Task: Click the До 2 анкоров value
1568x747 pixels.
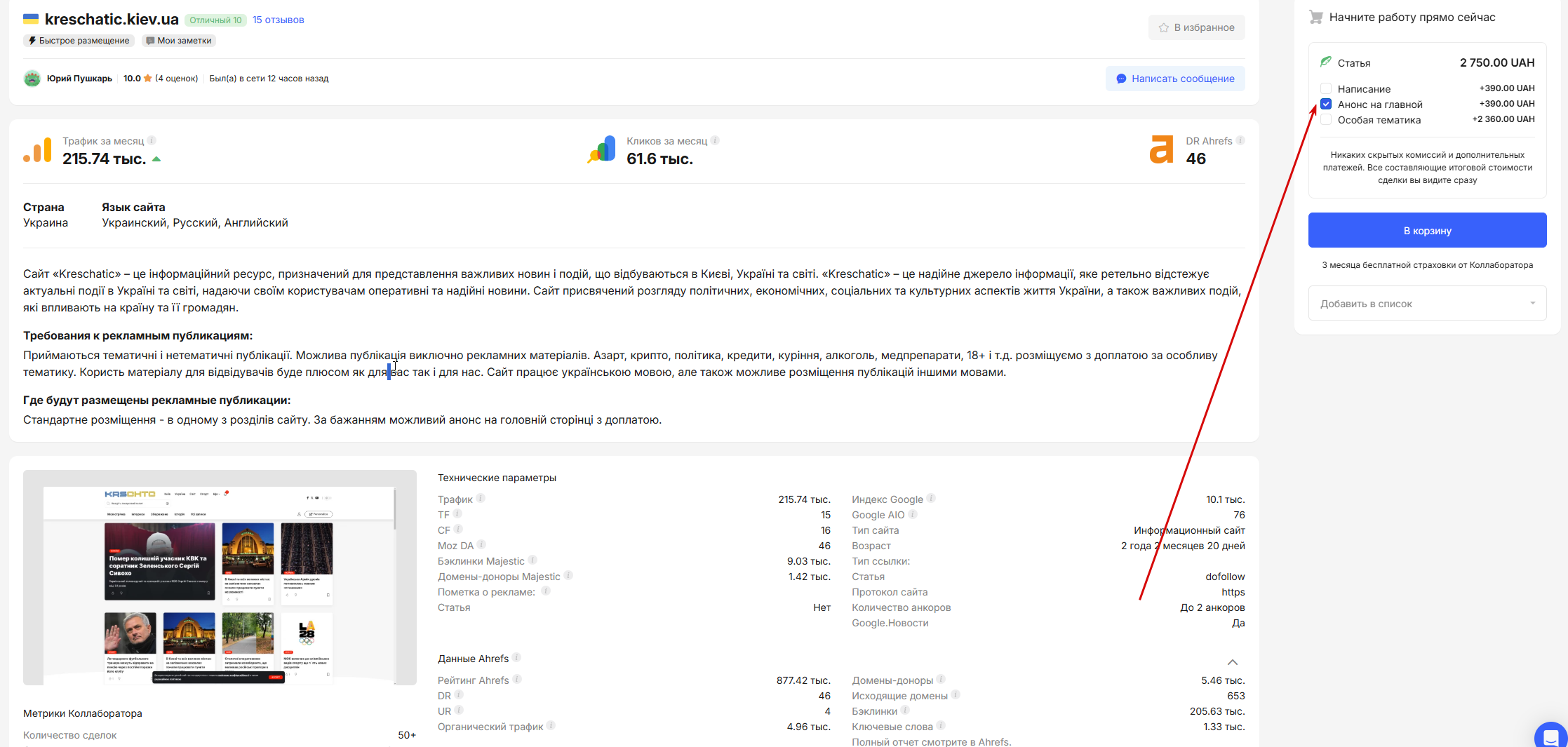Action: pos(1212,607)
